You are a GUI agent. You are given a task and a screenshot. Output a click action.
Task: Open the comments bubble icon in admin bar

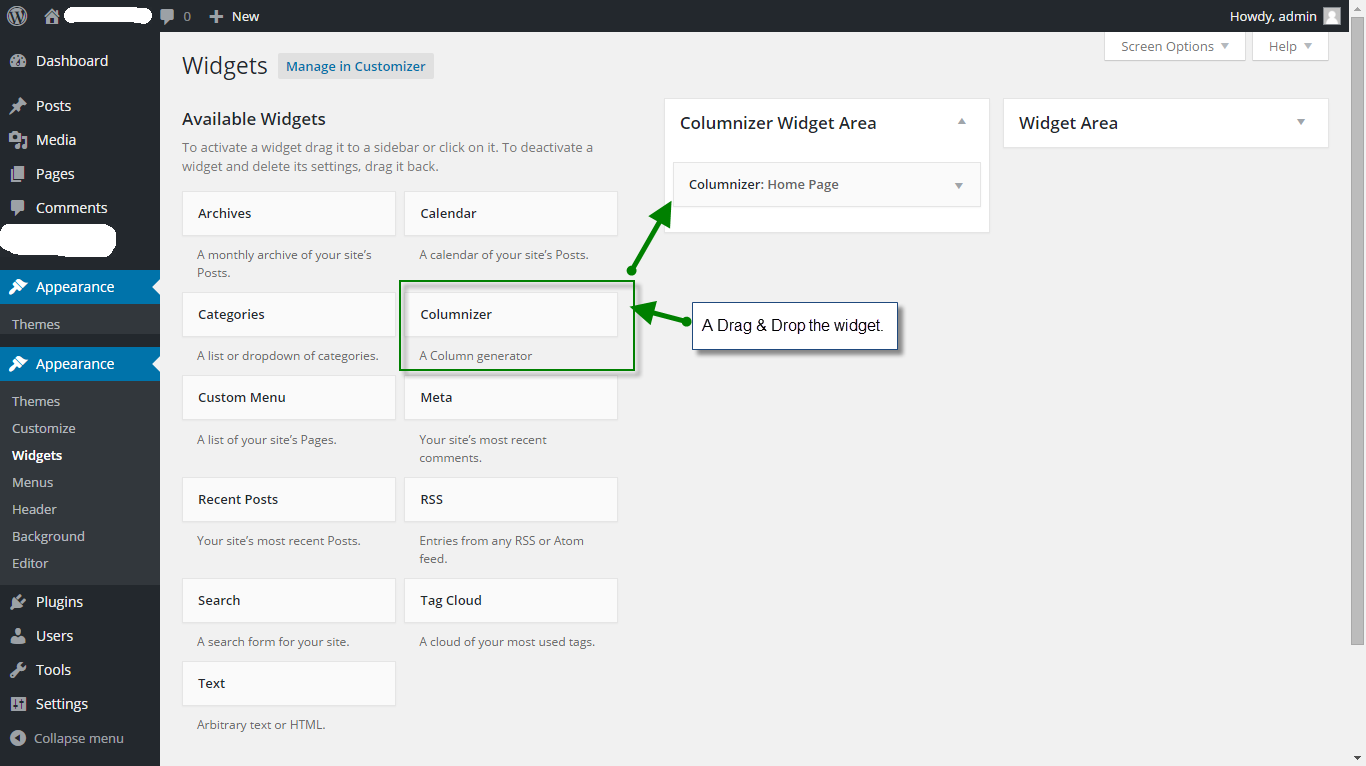tap(168, 16)
